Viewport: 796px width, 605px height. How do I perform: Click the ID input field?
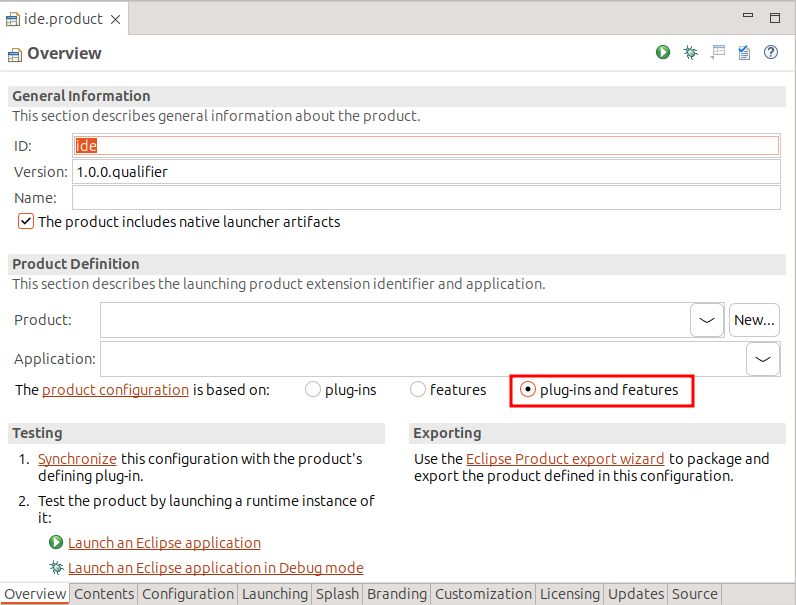(x=426, y=146)
